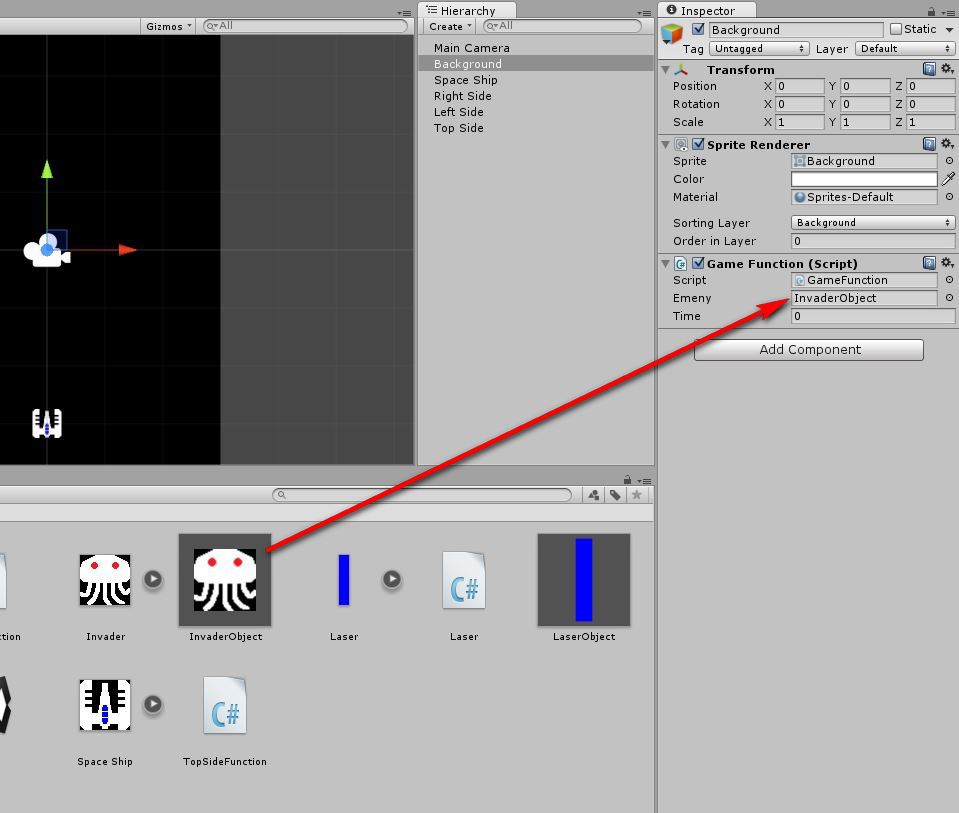Open the GameObject icon selector cube
Screen dimensions: 959x813
coord(672,34)
